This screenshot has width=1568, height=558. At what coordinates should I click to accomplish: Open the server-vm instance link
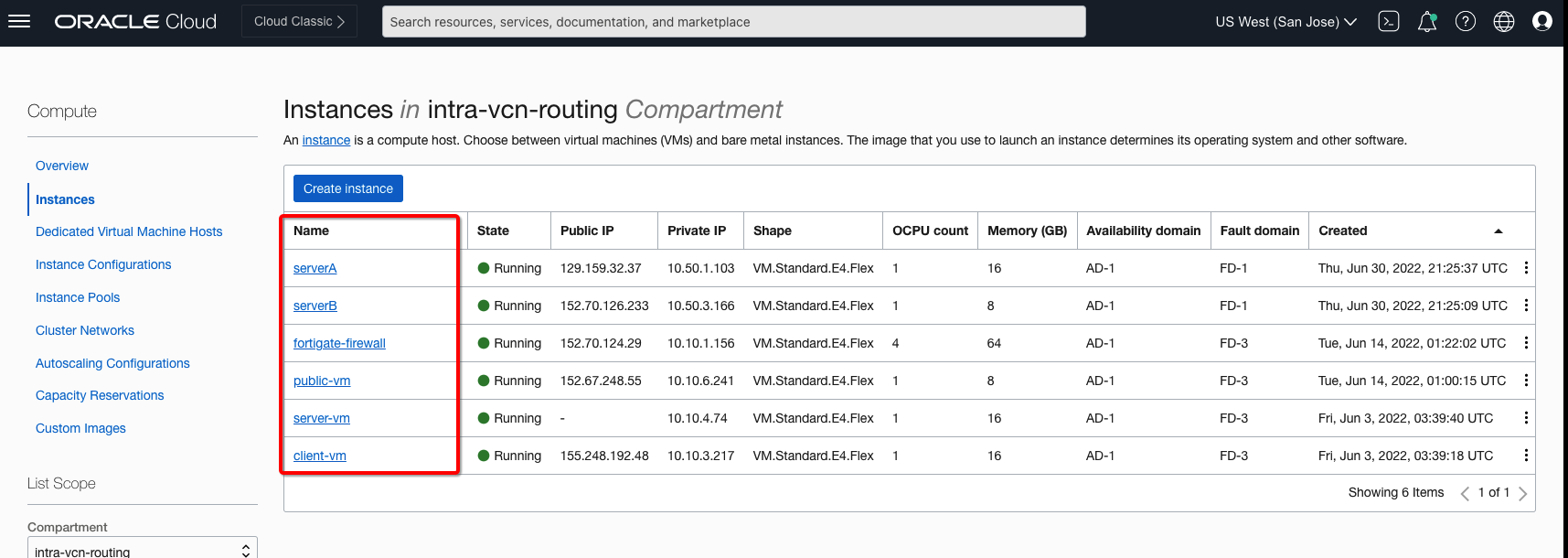tap(322, 418)
